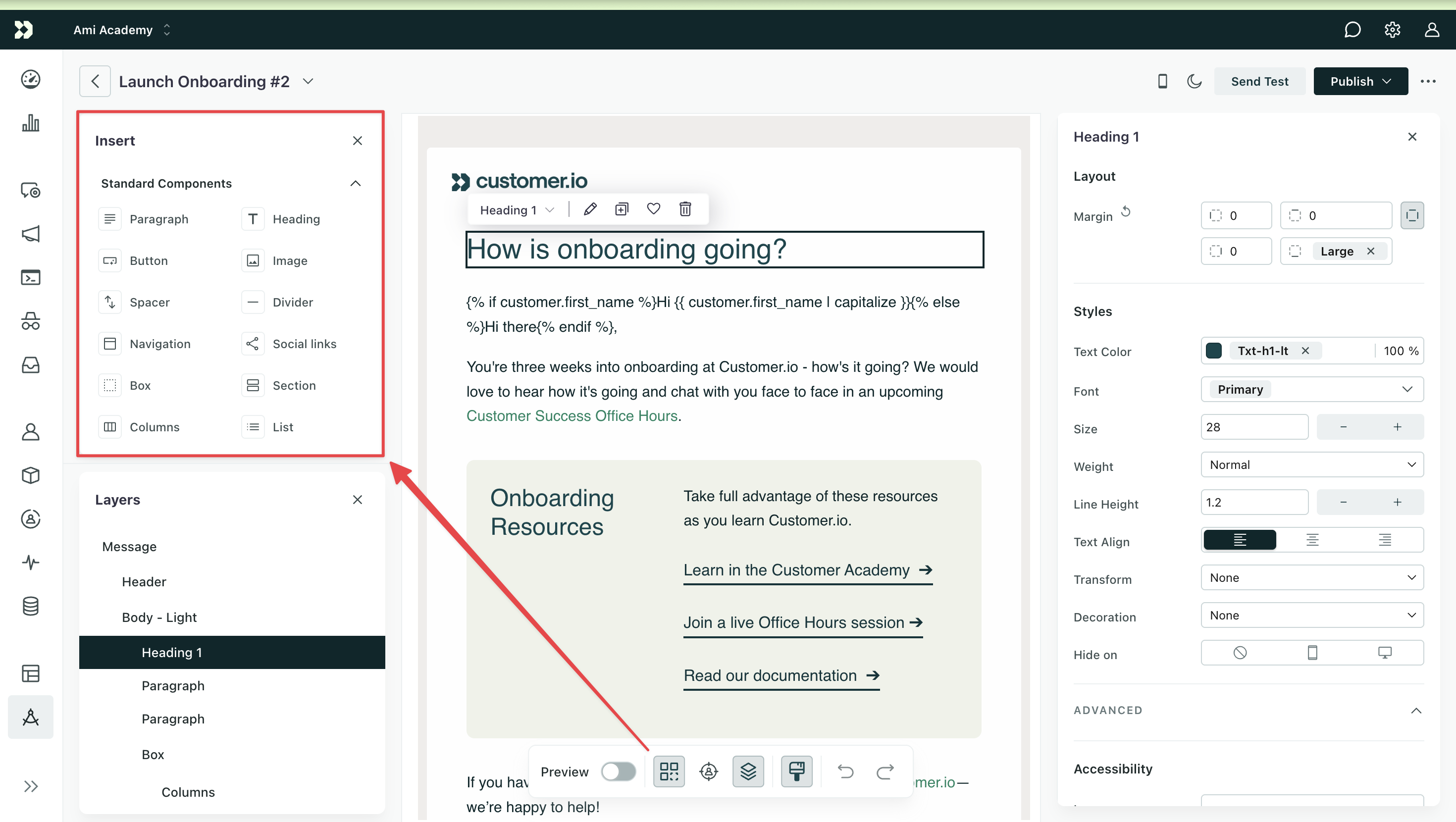Open the analytics bar chart sidebar icon

coord(31,123)
